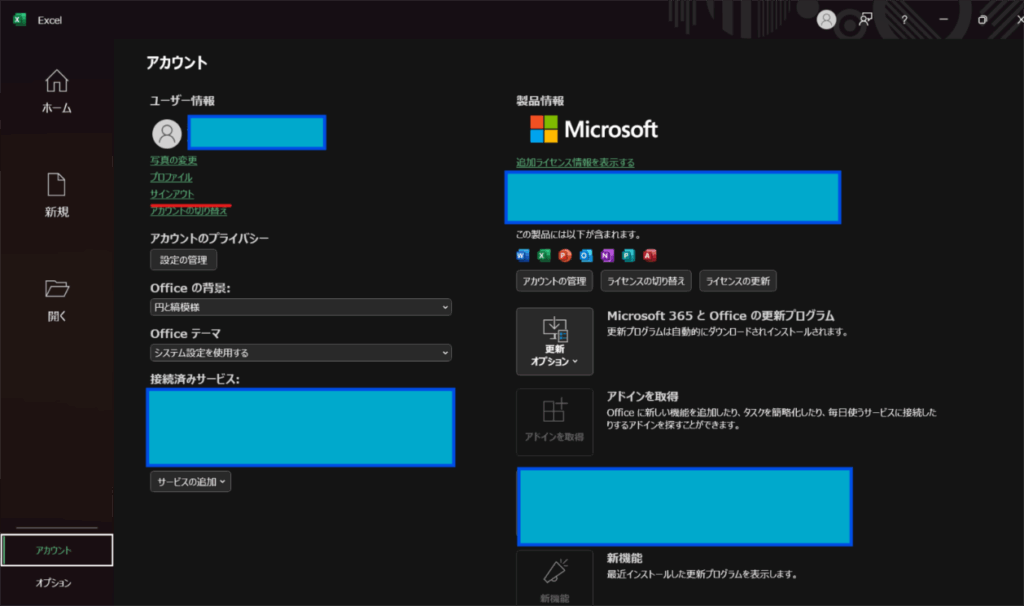The width and height of the screenshot is (1024, 606).
Task: Click the Excel icon in the included apps row
Action: coord(544,255)
